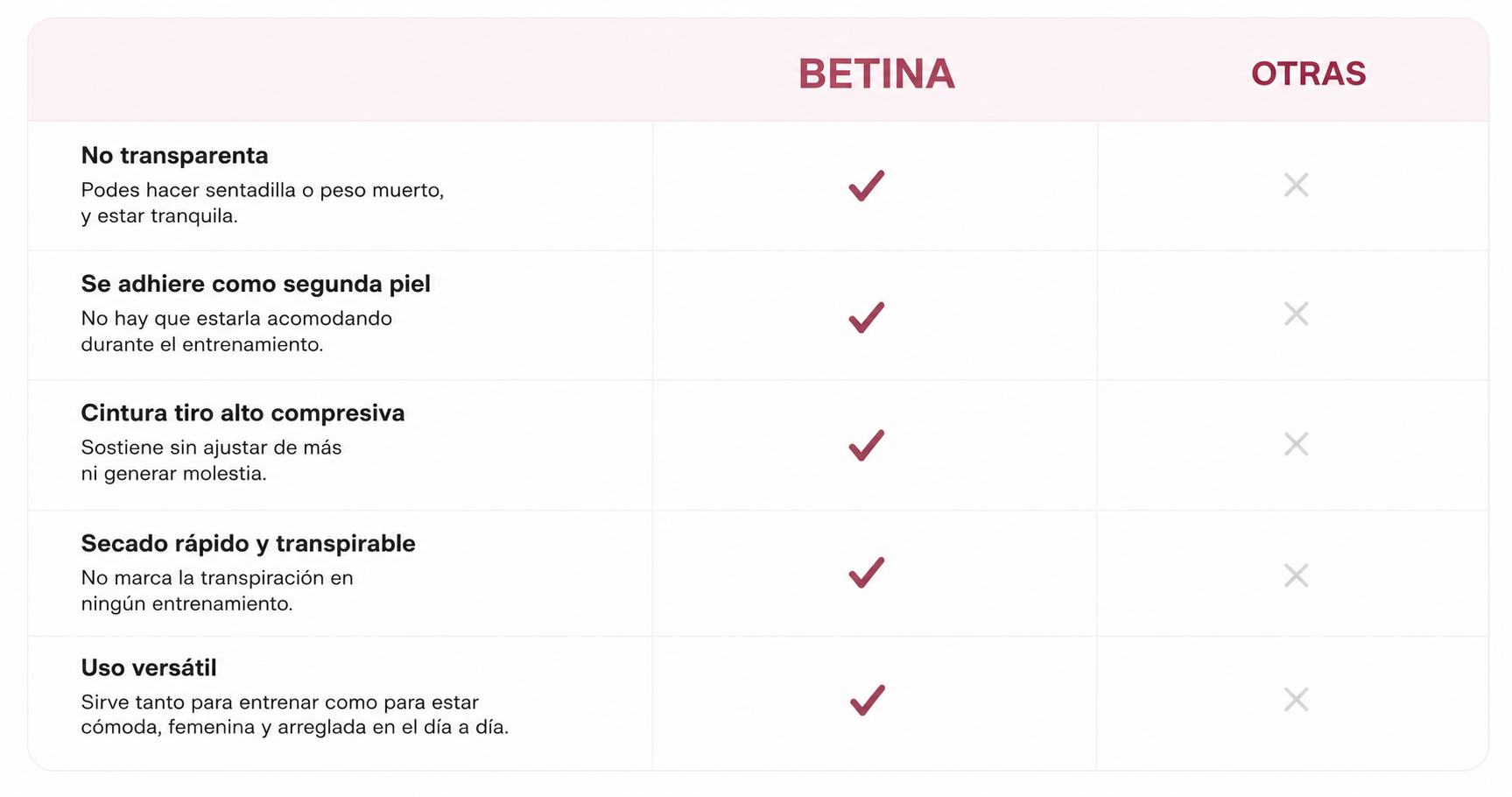The height and width of the screenshot is (797, 1512).
Task: Click the Uso versátil heading
Action: click(x=149, y=667)
